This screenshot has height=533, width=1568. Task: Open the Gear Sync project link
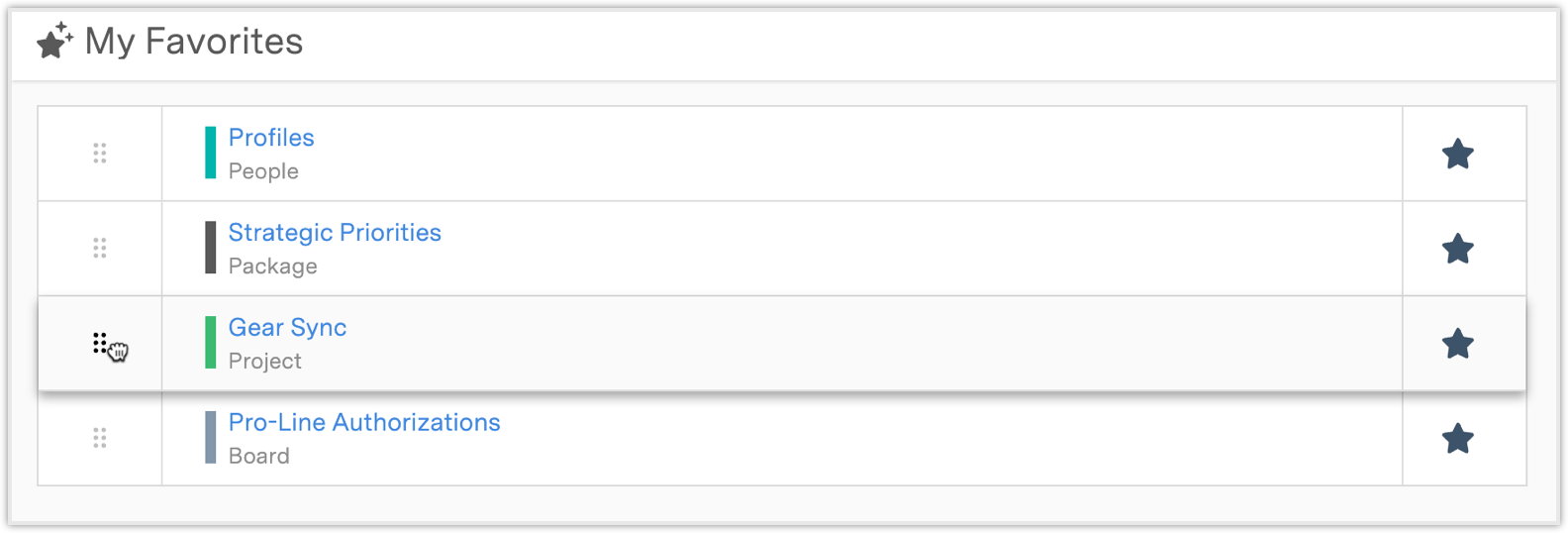pos(287,328)
